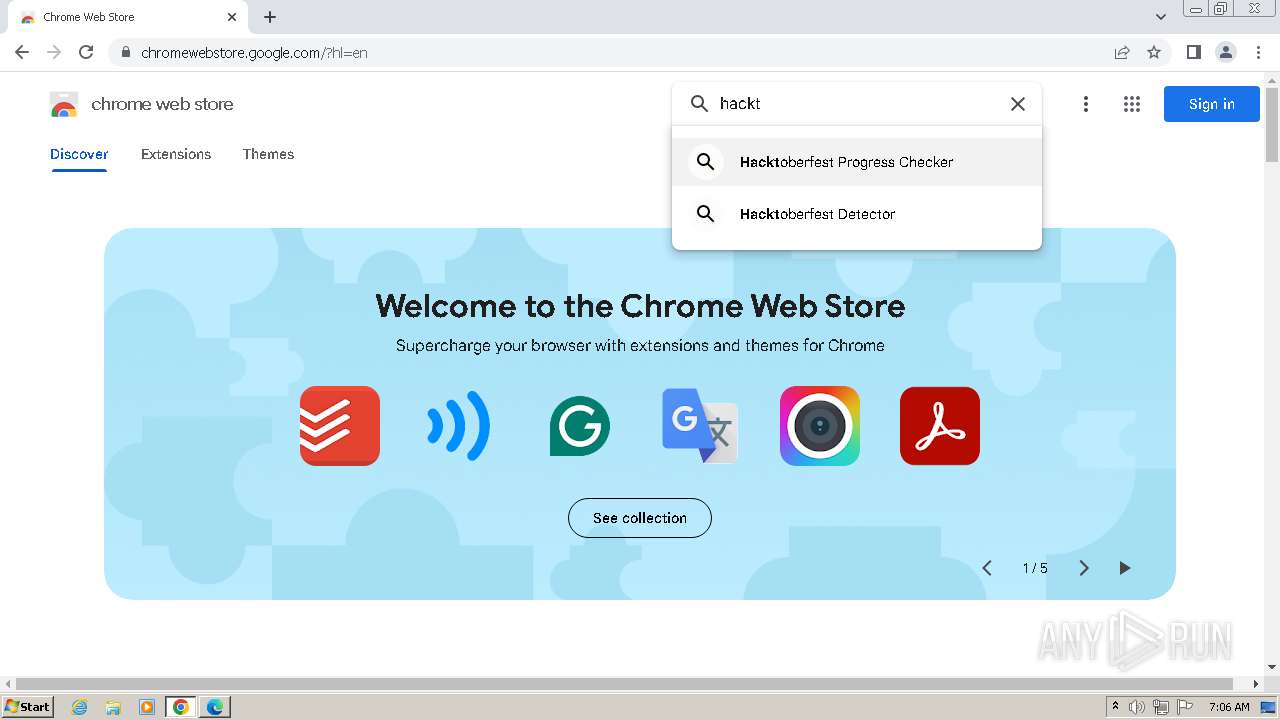The image size is (1280, 720).
Task: Go to previous carousel slide
Action: tap(987, 568)
